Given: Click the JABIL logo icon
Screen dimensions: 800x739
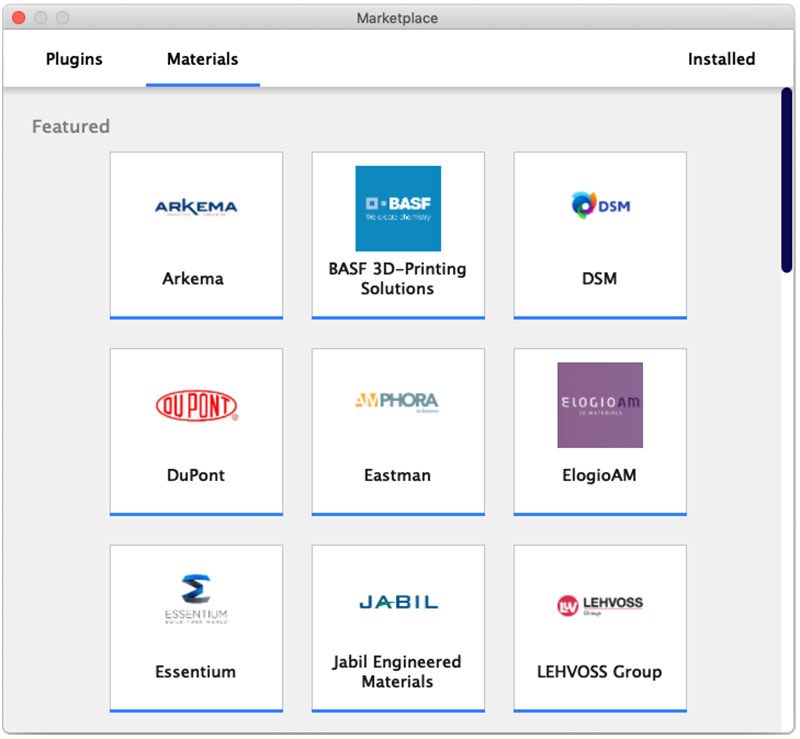Looking at the screenshot, I should (398, 602).
